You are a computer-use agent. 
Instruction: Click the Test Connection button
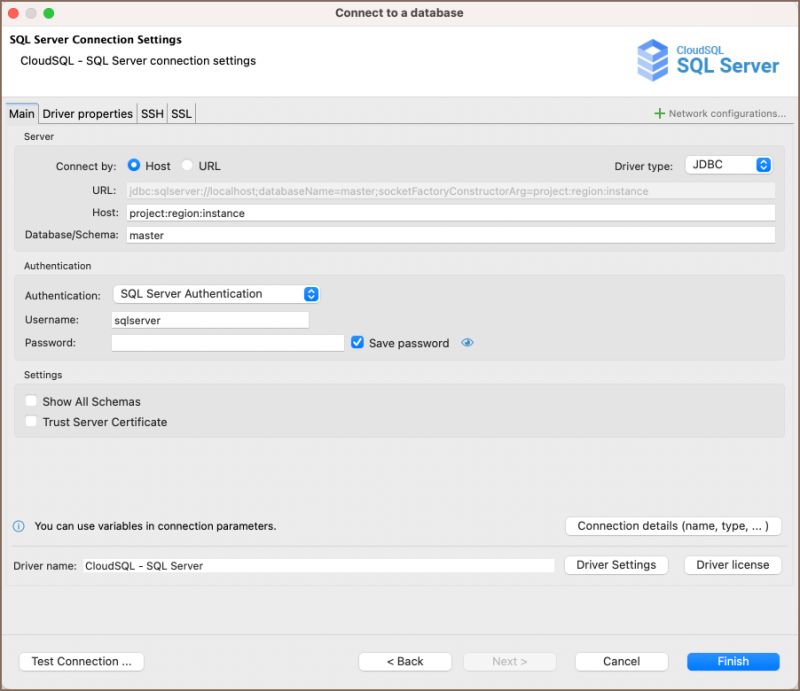pos(80,661)
